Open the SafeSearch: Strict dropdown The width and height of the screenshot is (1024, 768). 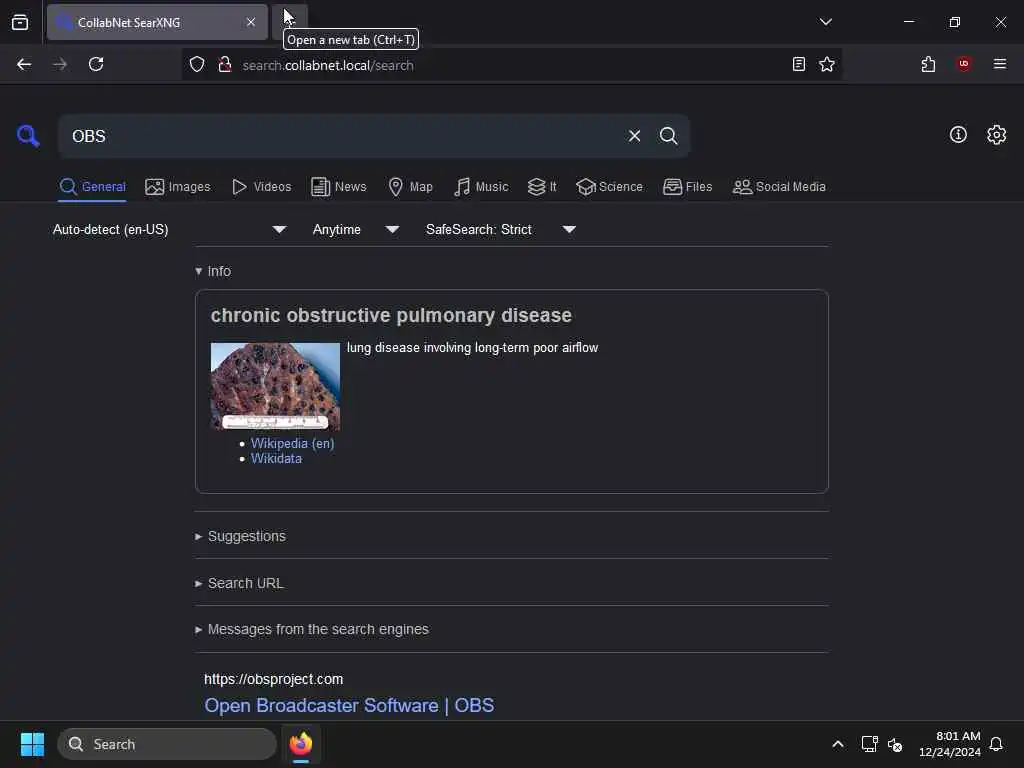click(x=501, y=229)
